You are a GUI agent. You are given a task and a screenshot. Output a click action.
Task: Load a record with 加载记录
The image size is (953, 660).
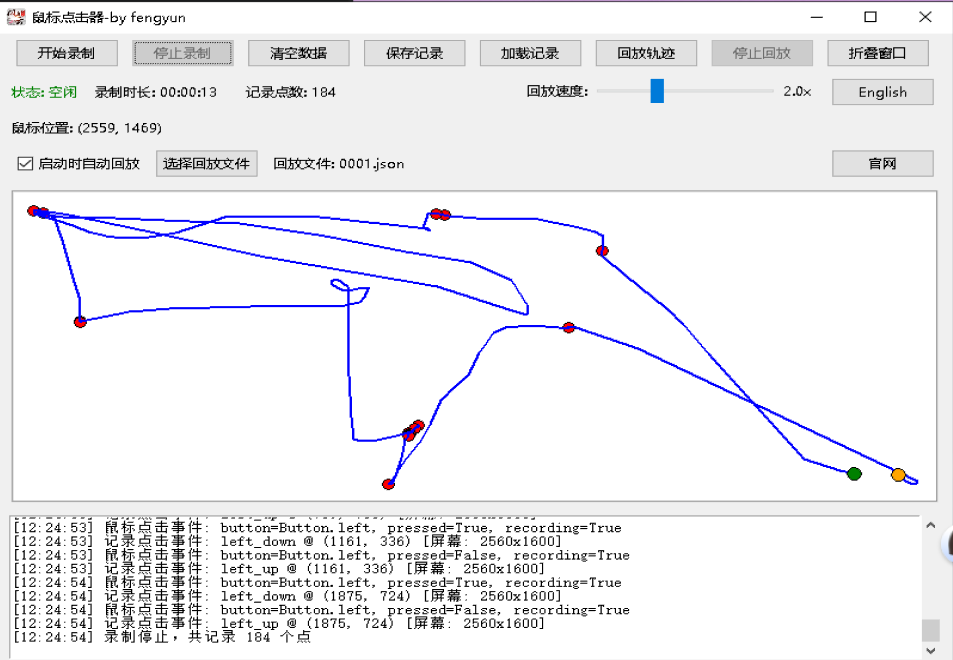pyautogui.click(x=530, y=53)
